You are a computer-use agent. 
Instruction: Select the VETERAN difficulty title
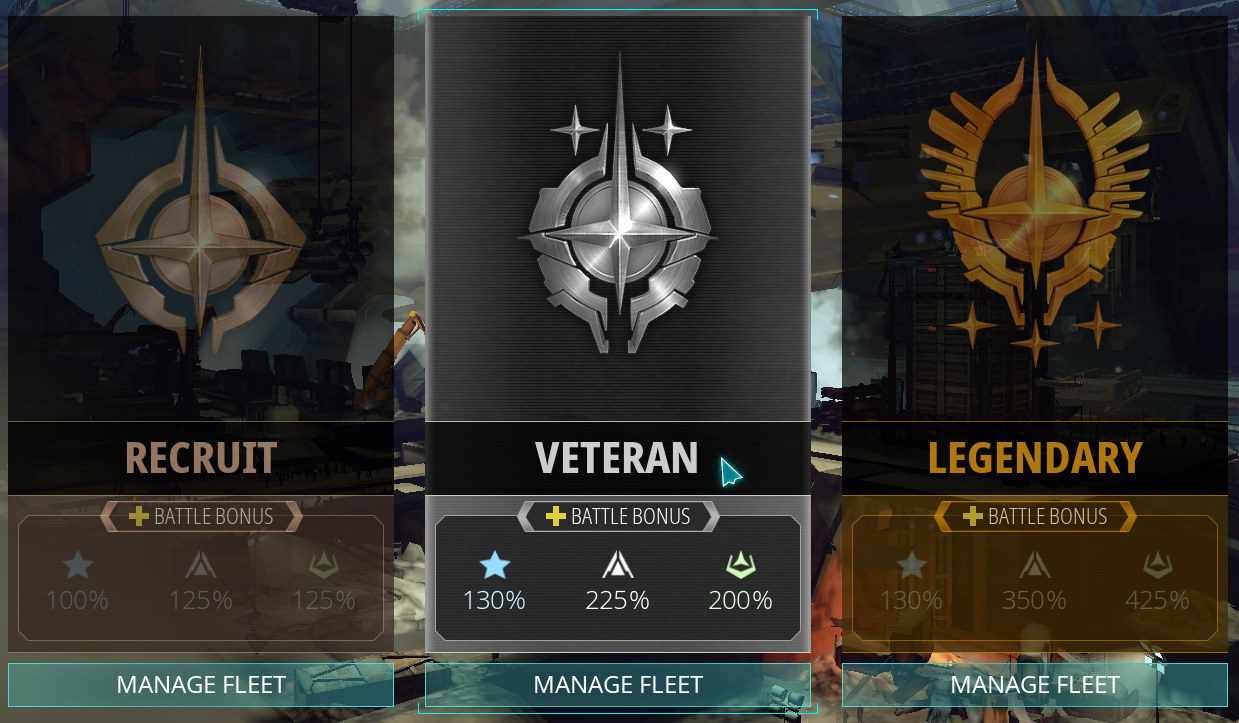click(x=617, y=458)
